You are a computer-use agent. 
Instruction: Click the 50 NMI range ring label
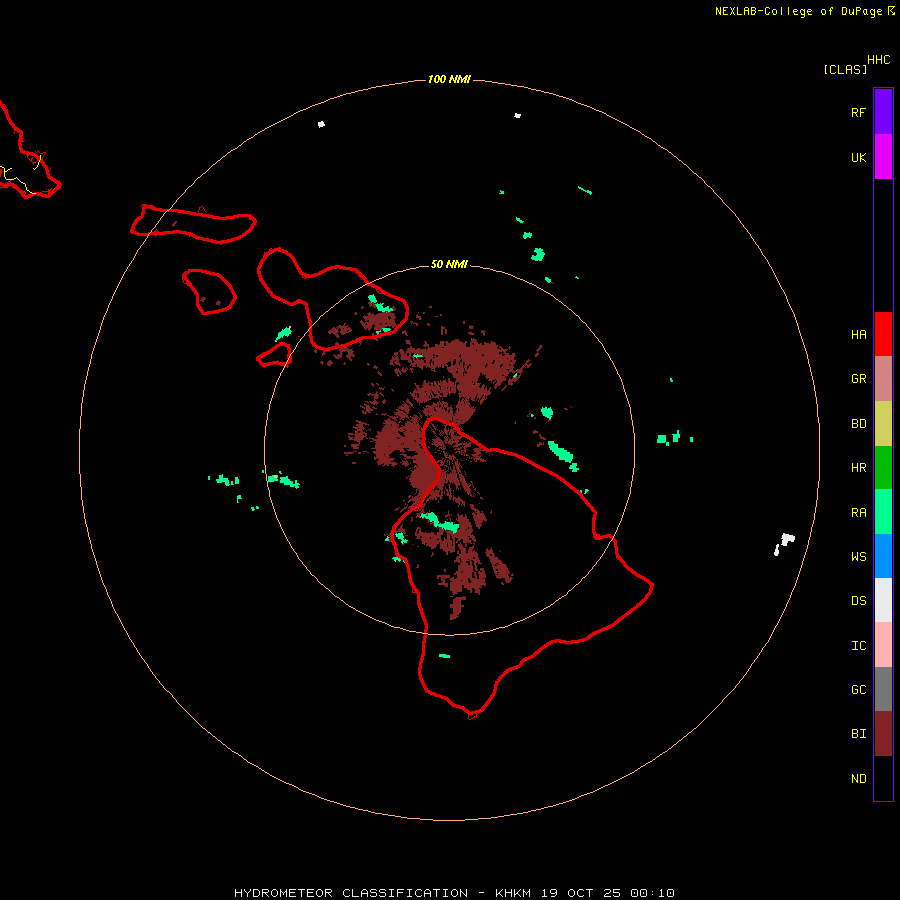pyautogui.click(x=449, y=264)
